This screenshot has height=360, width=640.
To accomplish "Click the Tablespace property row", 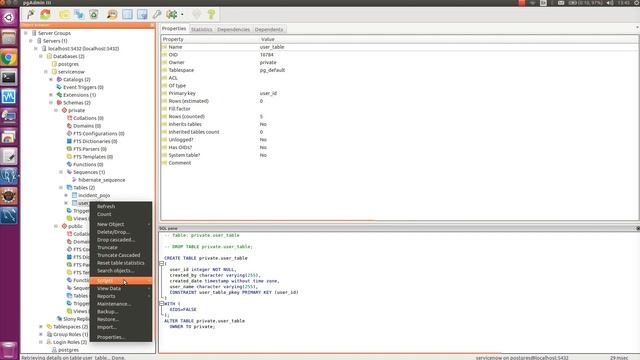I will click(399, 70).
